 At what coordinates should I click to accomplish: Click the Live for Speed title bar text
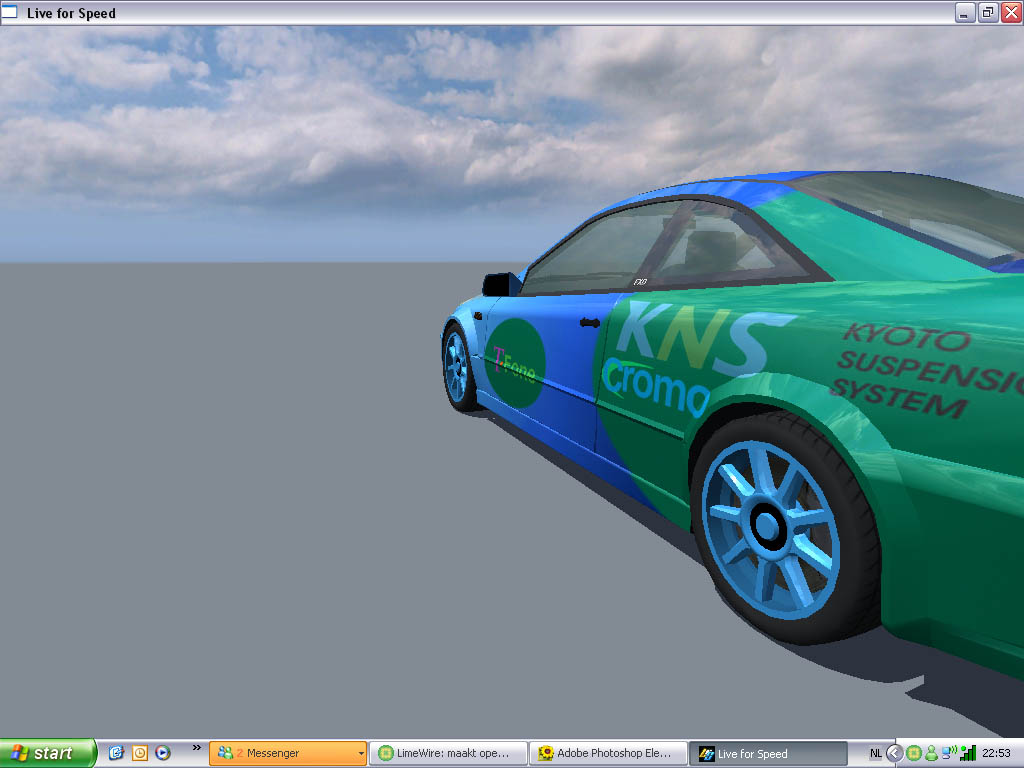pyautogui.click(x=71, y=13)
